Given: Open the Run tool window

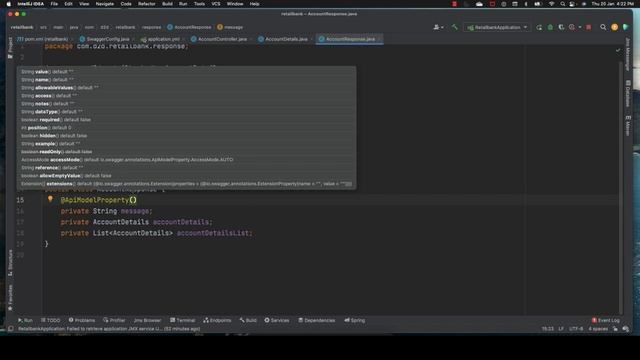Looking at the screenshot, I should pyautogui.click(x=25, y=320).
